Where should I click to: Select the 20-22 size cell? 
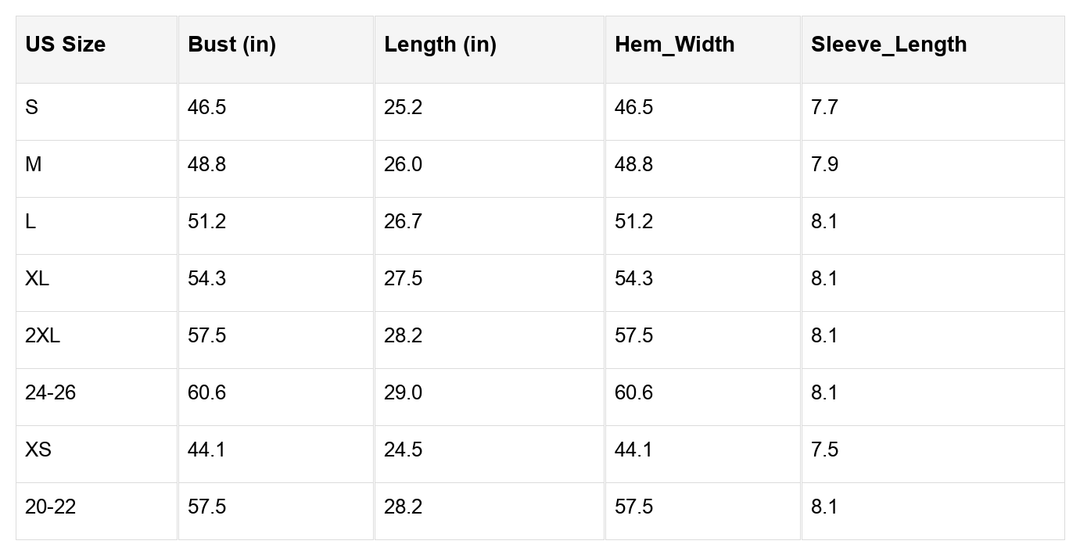pyautogui.click(x=50, y=507)
